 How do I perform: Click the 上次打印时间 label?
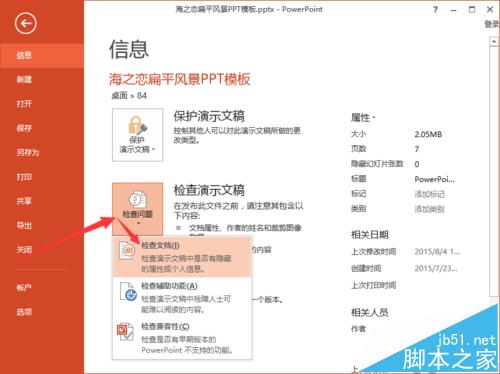[374, 285]
